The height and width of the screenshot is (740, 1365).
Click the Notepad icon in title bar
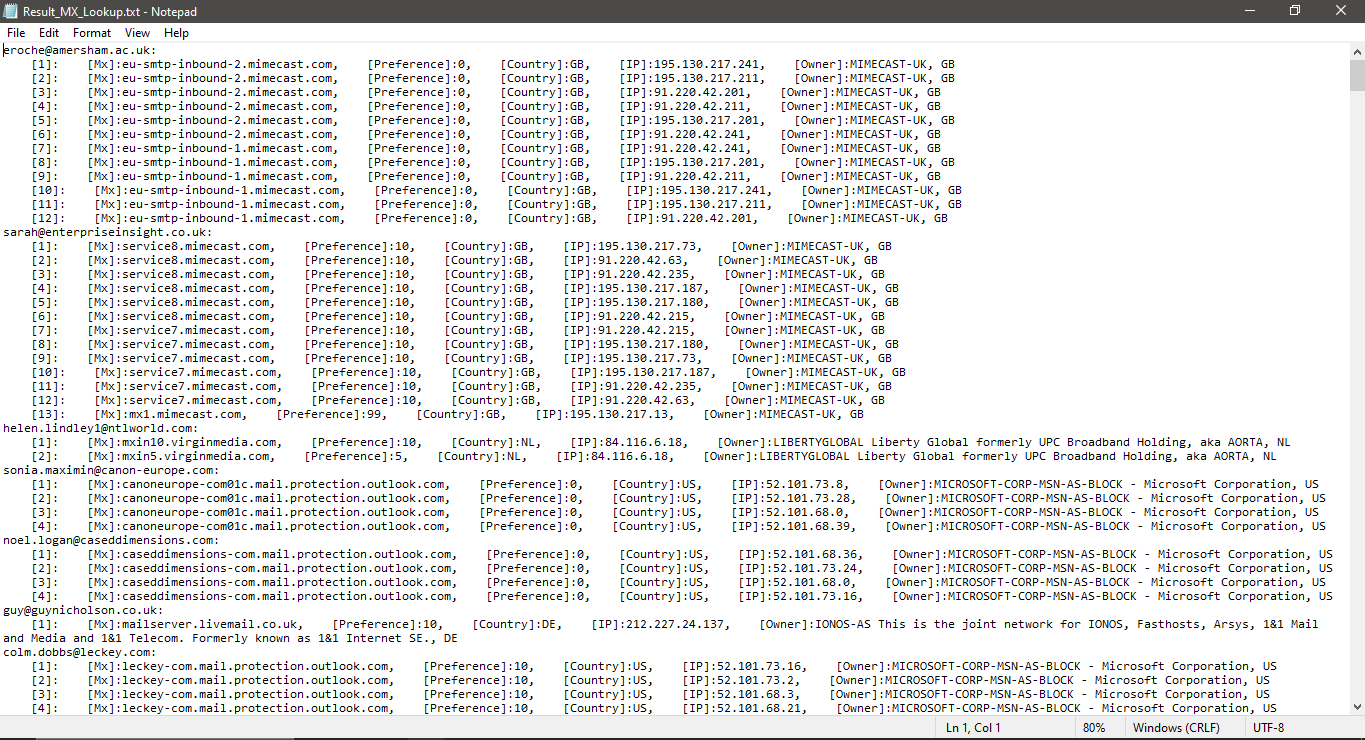pos(11,11)
